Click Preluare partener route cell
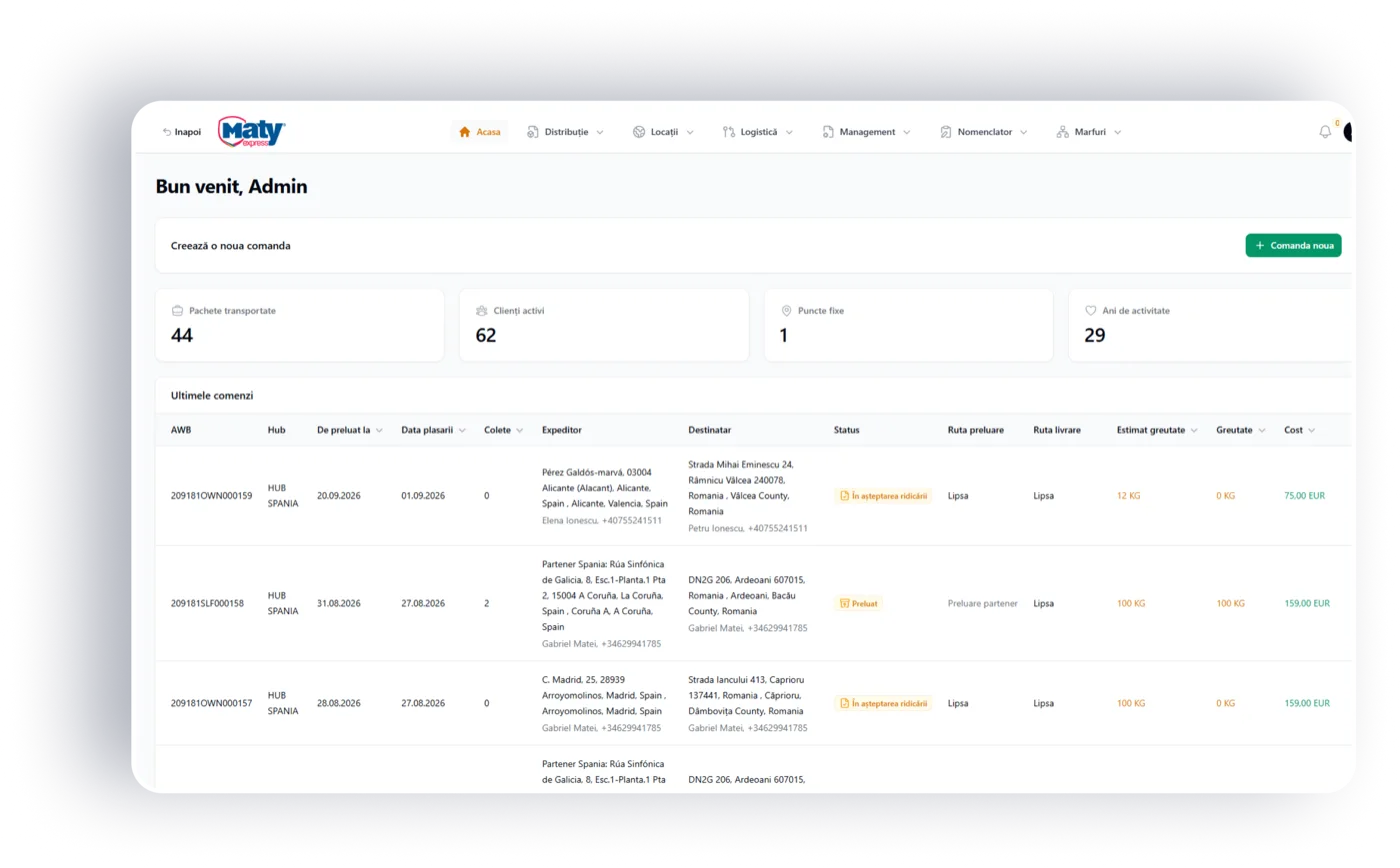Viewport: 1400px width, 868px height. pyautogui.click(x=983, y=604)
